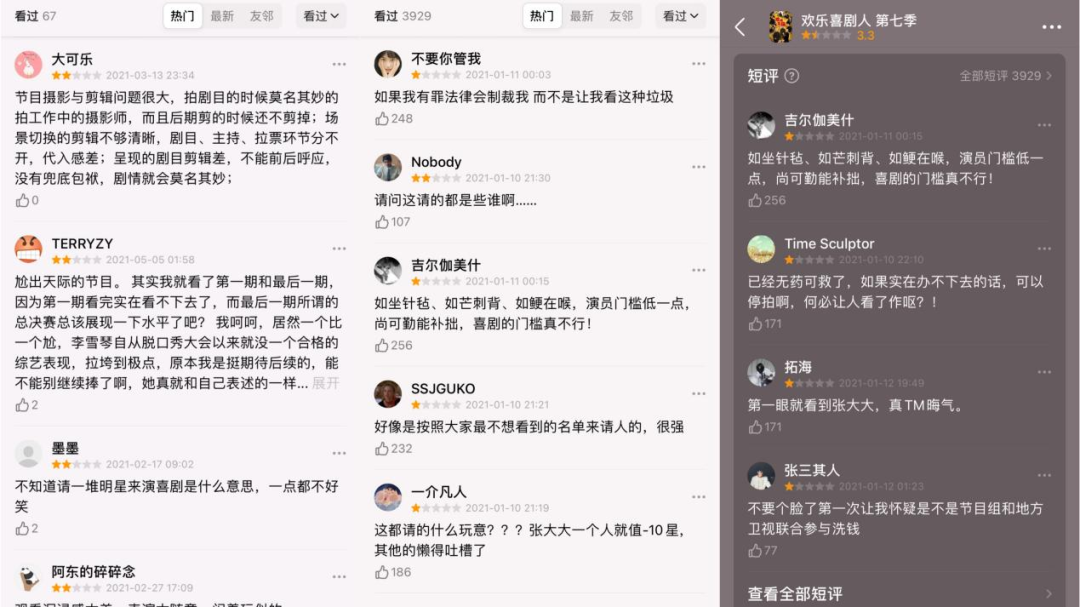Go back using the left arrow
The image size is (1080, 607).
pos(740,27)
